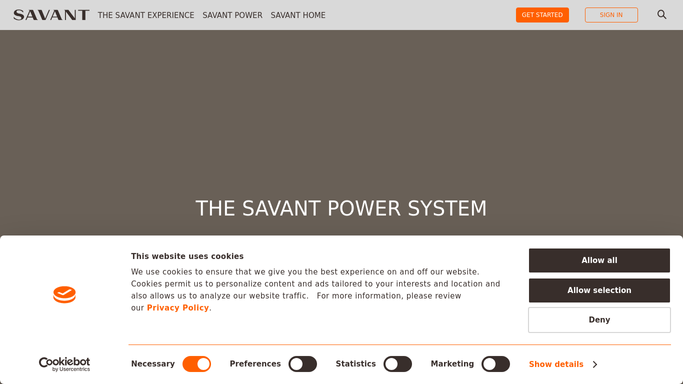Choose Allow selection for cookies
The image size is (683, 384).
point(599,290)
